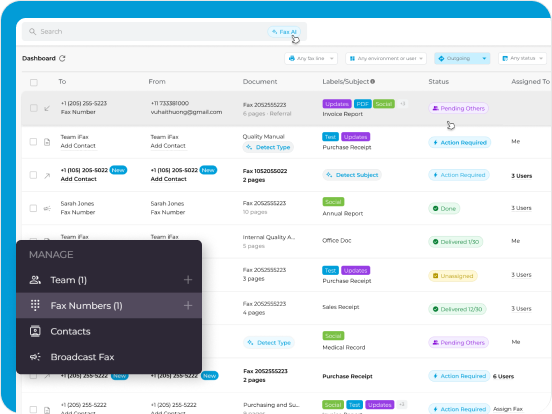Click Add Contact under From Team iFax

[x=168, y=146]
